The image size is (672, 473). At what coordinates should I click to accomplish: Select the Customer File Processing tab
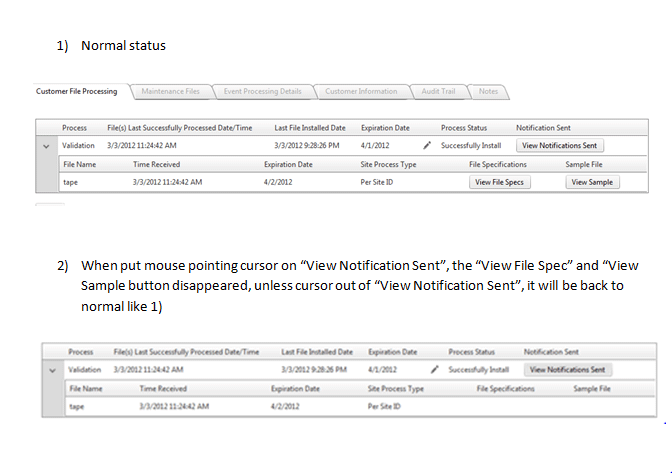76,91
